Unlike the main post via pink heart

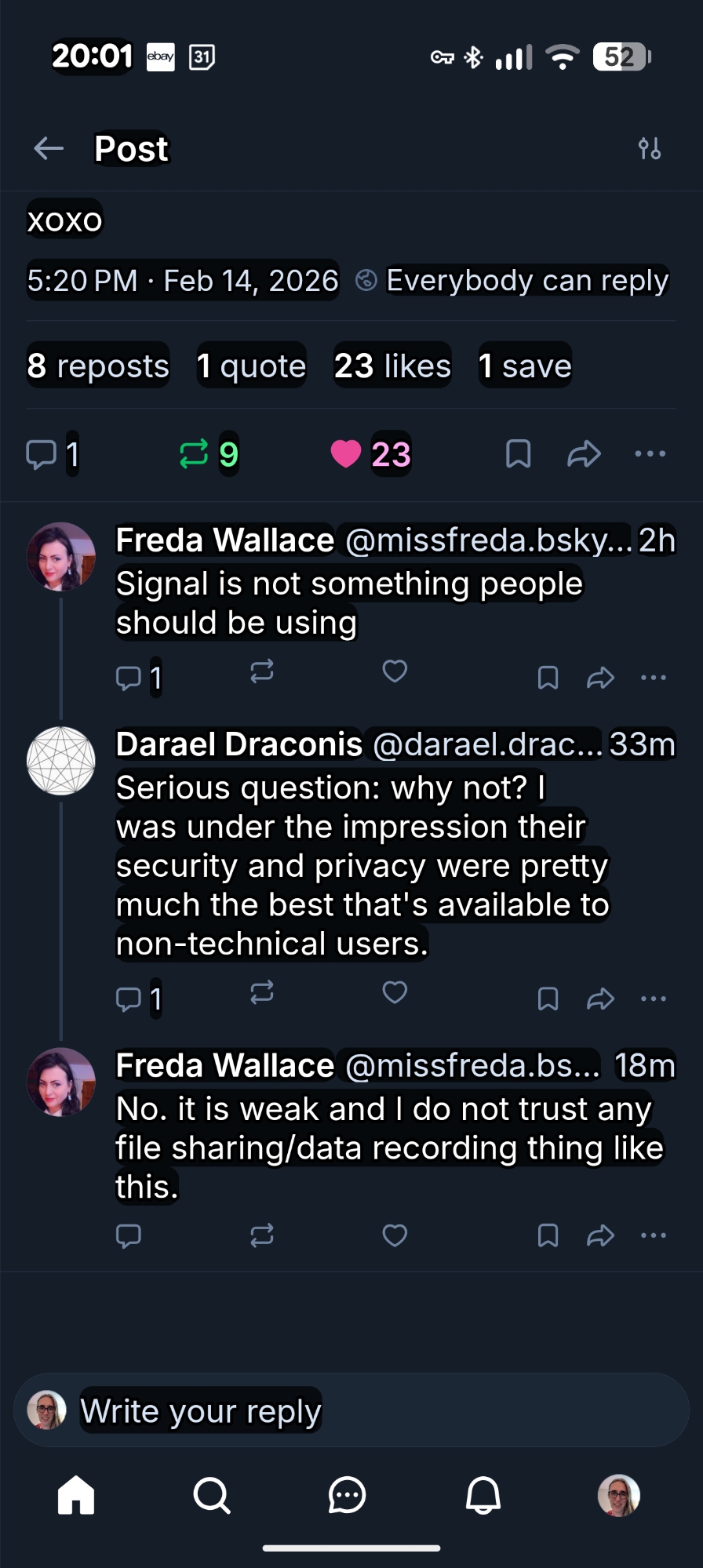(346, 453)
